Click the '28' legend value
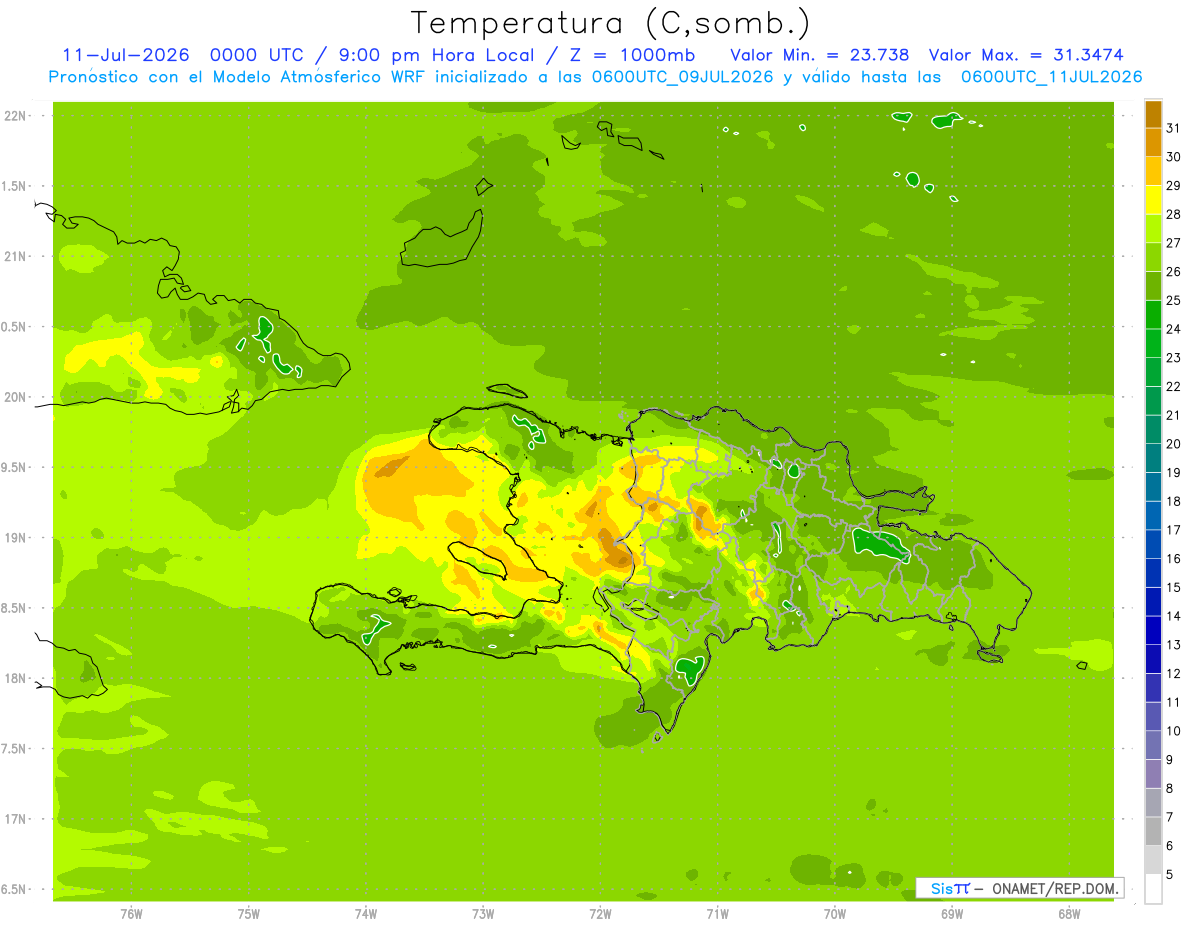This screenshot has width=1200, height=927. pyautogui.click(x=1174, y=214)
